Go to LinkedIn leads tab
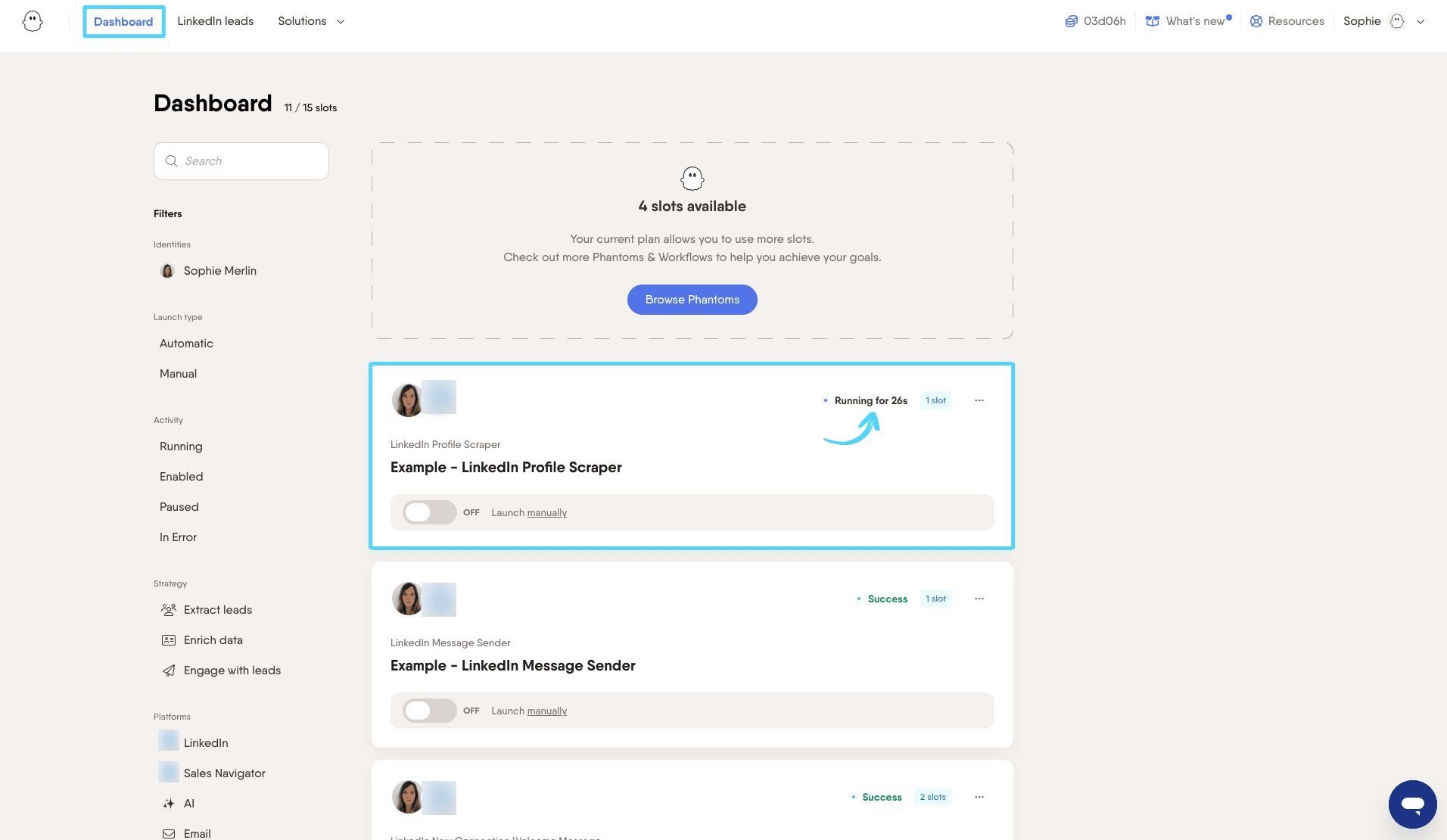 [x=215, y=21]
